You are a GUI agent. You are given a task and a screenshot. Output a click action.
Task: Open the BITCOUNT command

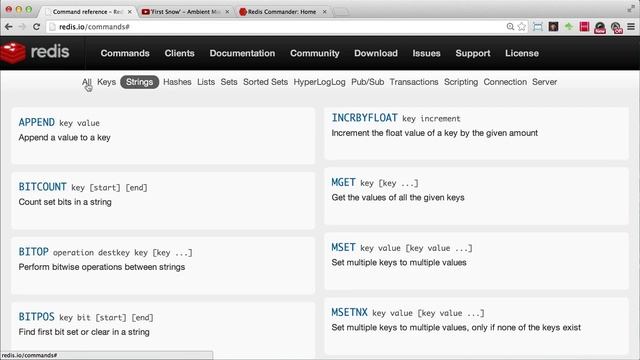pyautogui.click(x=42, y=187)
